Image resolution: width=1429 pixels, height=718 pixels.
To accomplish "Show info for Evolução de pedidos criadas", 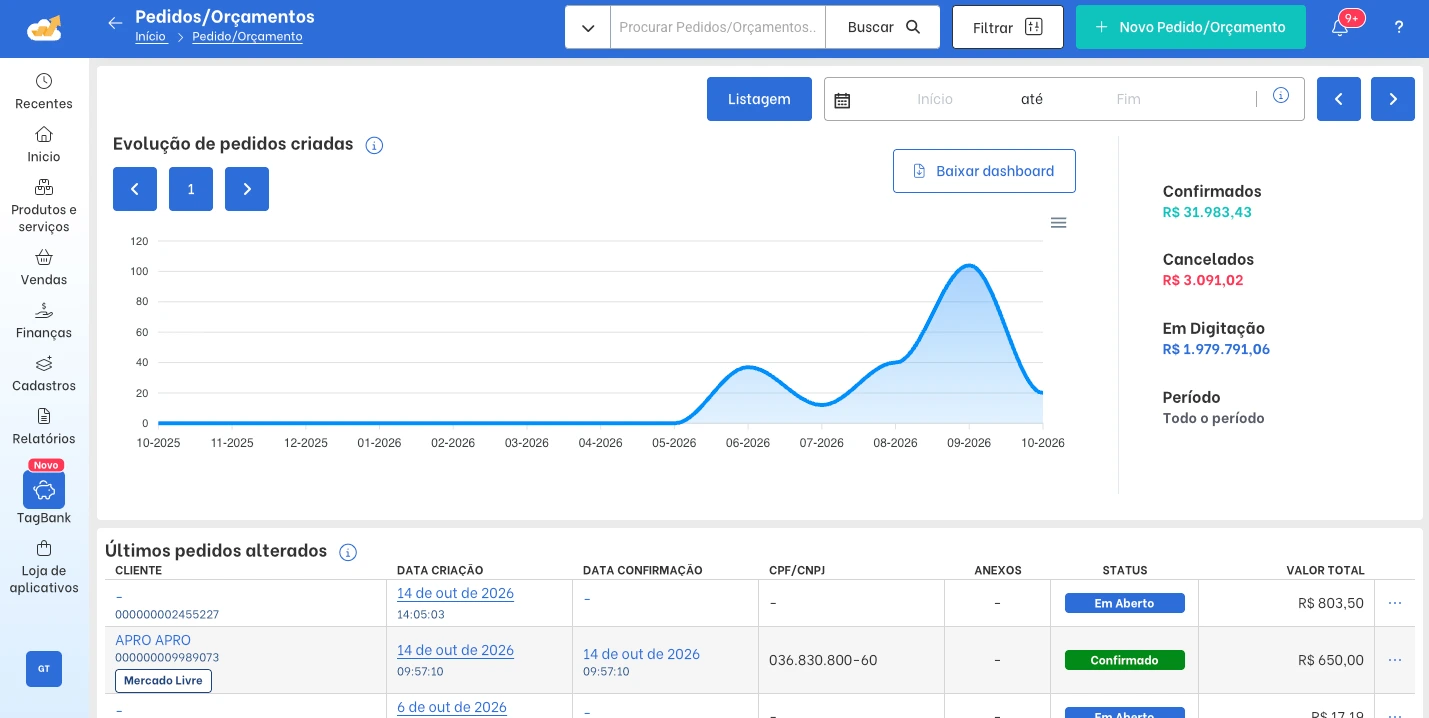I will (x=374, y=145).
